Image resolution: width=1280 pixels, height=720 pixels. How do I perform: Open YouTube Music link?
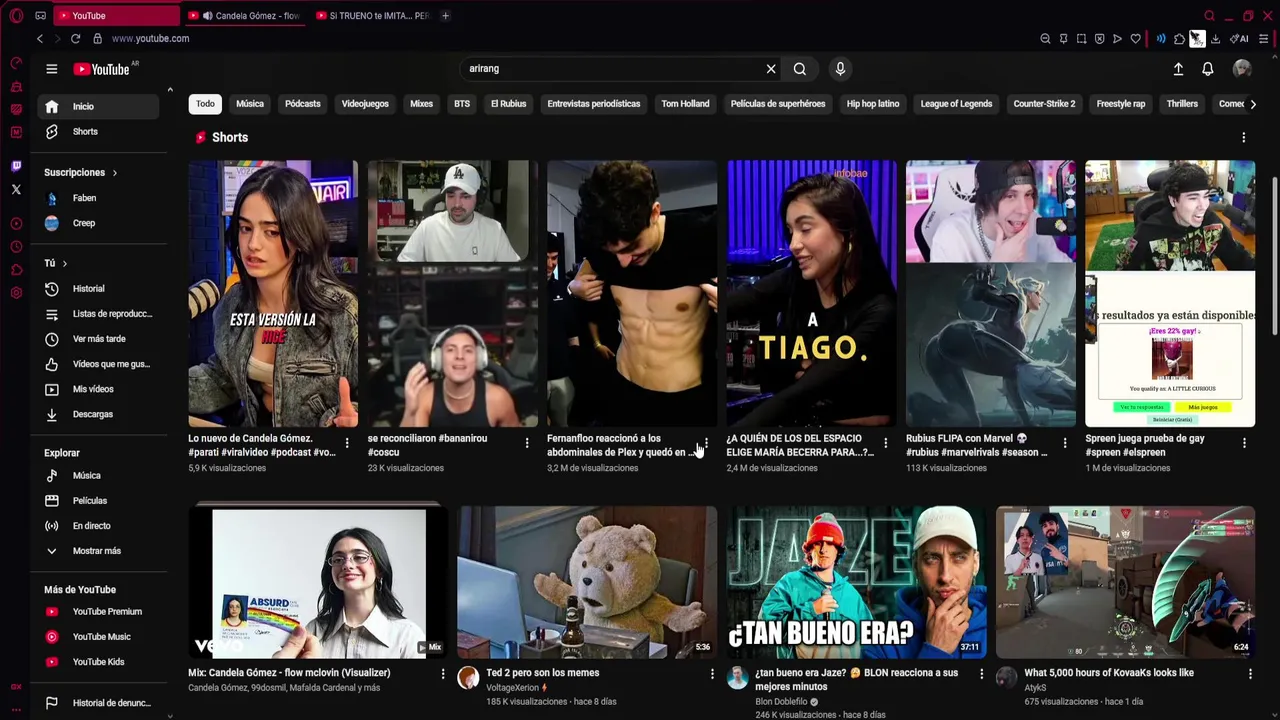[99, 637]
